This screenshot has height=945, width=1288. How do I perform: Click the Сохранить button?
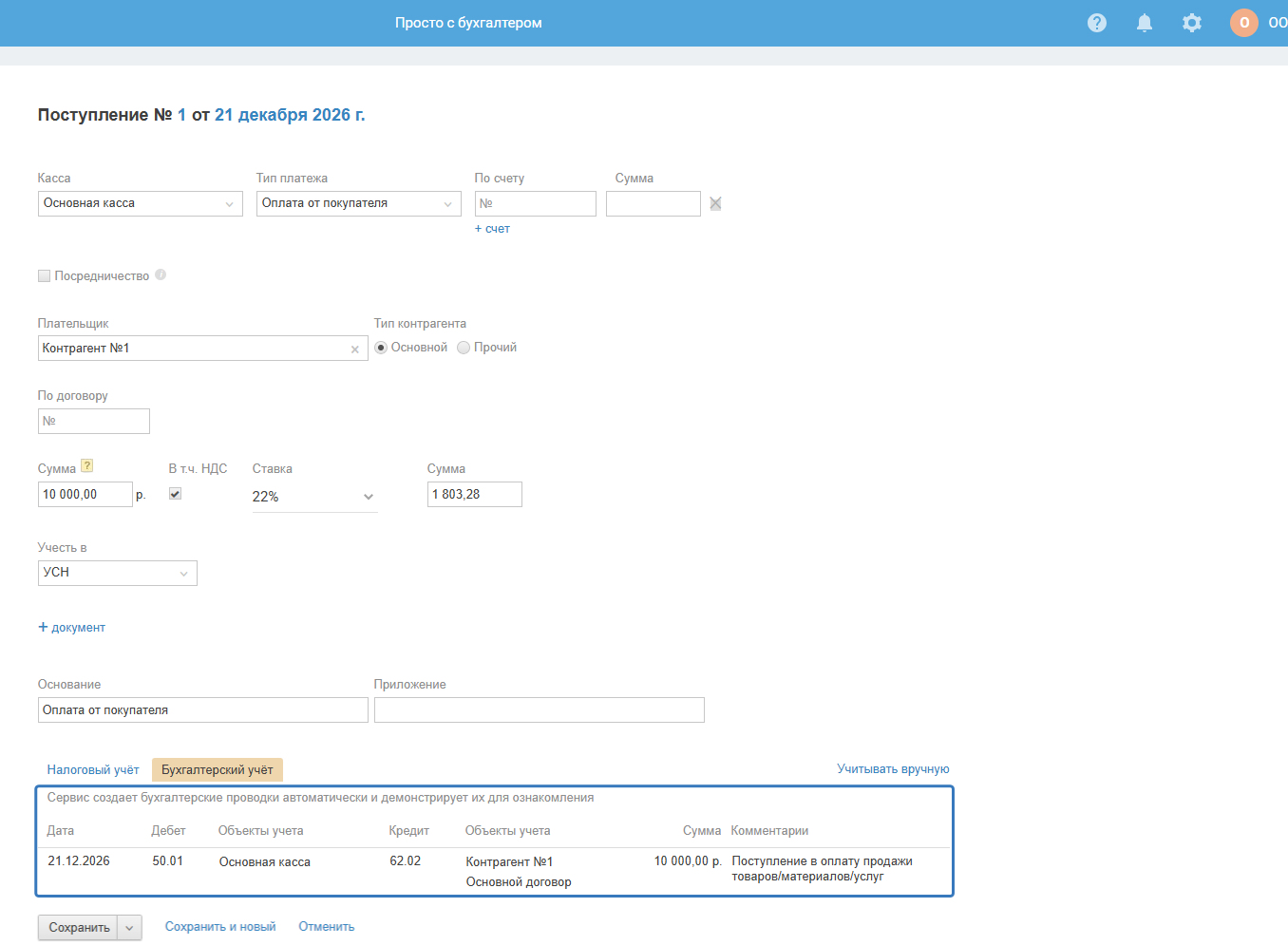[x=79, y=928]
